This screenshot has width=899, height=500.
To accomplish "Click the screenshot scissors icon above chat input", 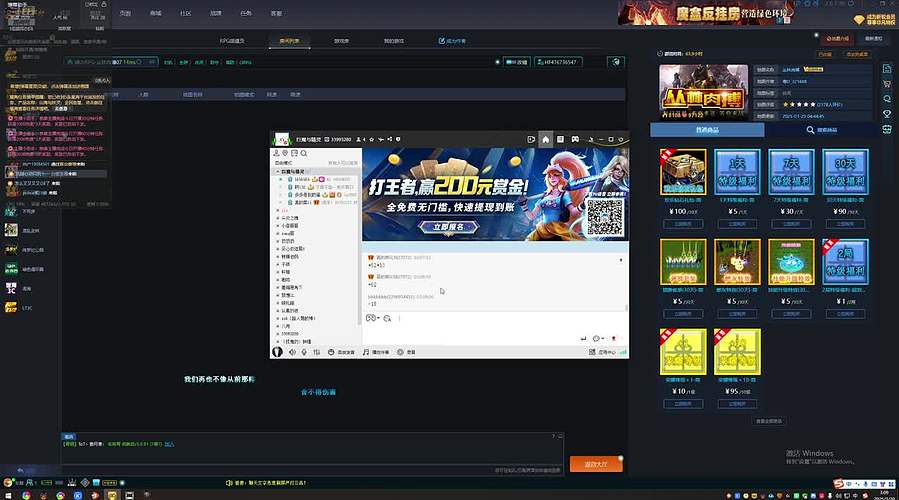I will pyautogui.click(x=387, y=318).
